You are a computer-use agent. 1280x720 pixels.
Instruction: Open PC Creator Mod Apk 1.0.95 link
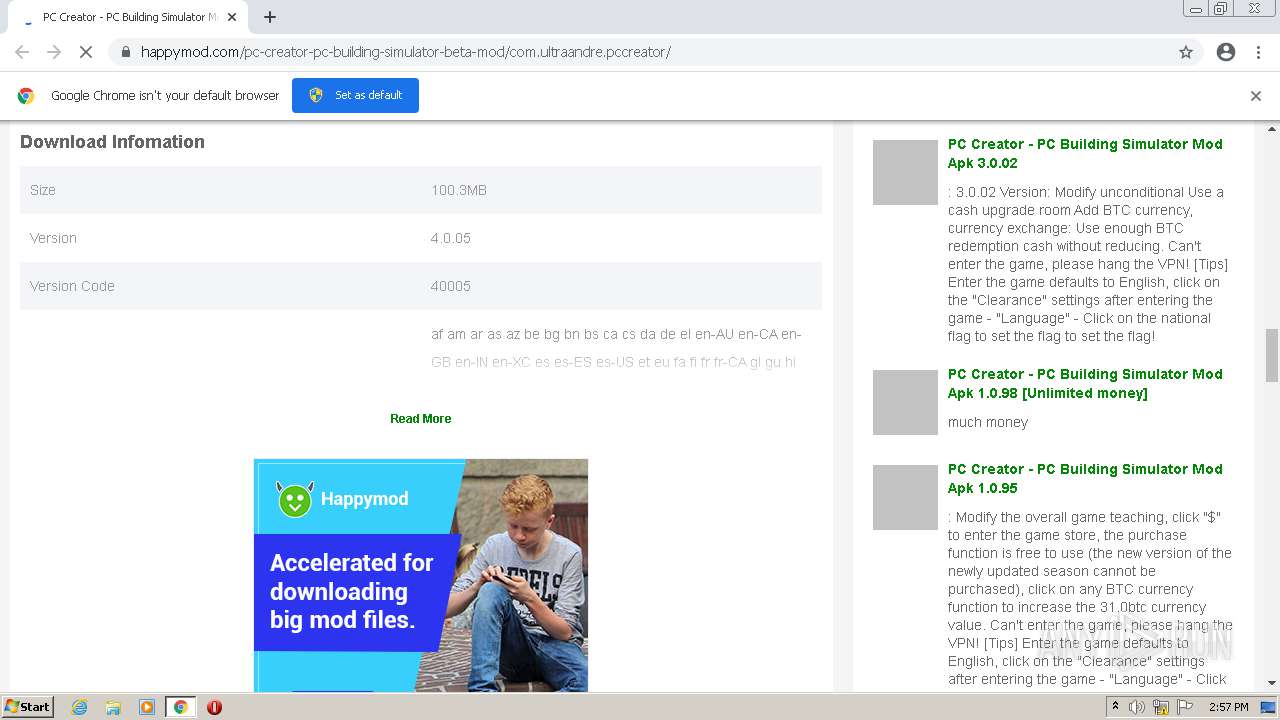tap(1085, 478)
